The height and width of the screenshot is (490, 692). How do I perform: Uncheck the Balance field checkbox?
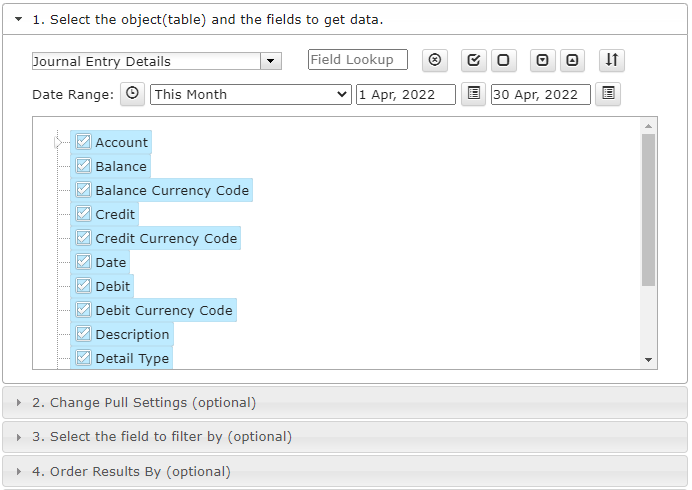(83, 166)
